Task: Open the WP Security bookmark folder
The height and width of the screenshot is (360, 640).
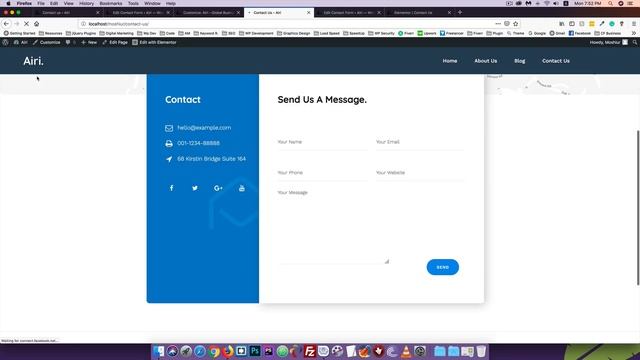Action: tap(381, 33)
